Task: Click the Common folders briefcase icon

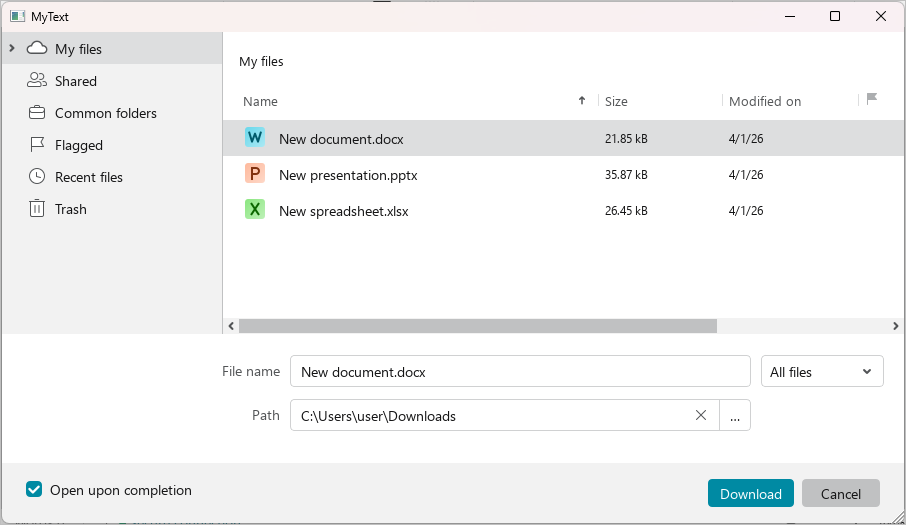Action: [x=37, y=113]
